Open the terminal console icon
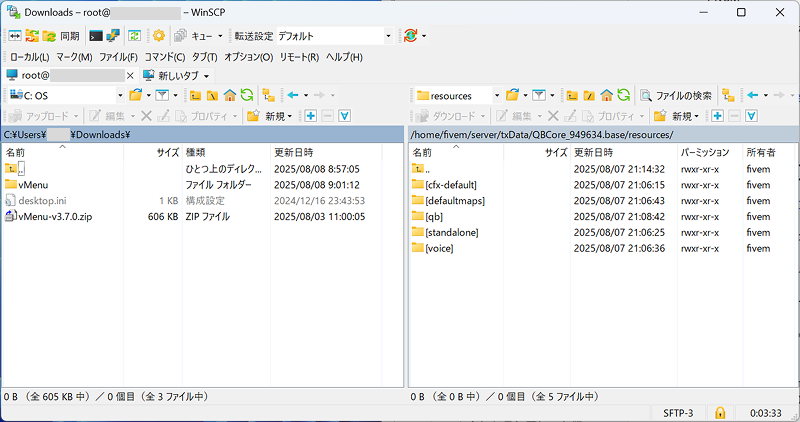 tap(96, 36)
